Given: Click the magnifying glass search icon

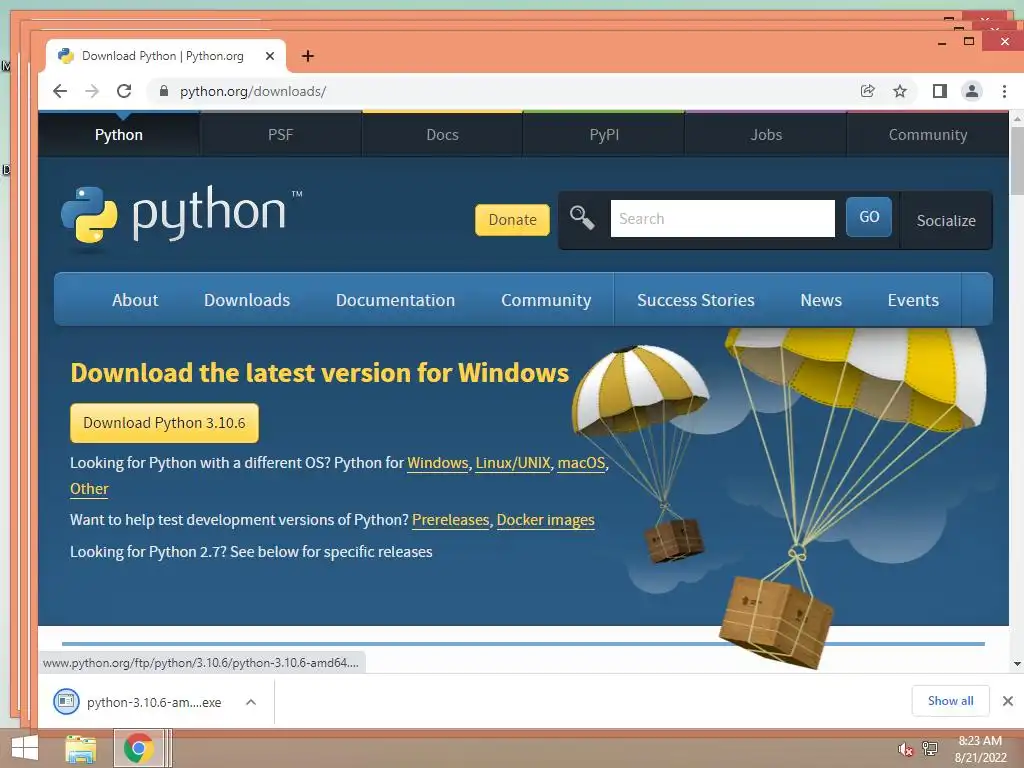Looking at the screenshot, I should coord(582,217).
